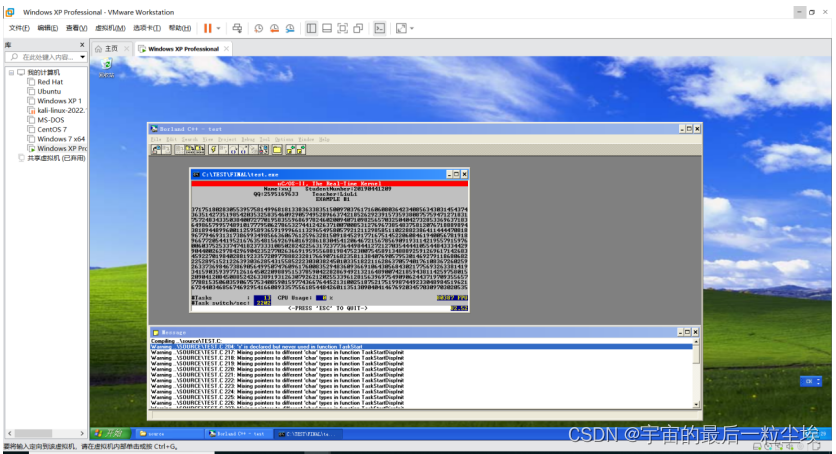Open the 编辑(E) menu in VMware
This screenshot has width=836, height=454.
click(x=47, y=28)
